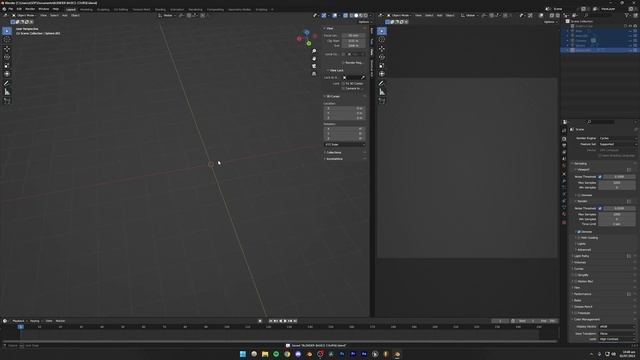
Task: Click the zoom view icon in left viewport
Action: 314,51
